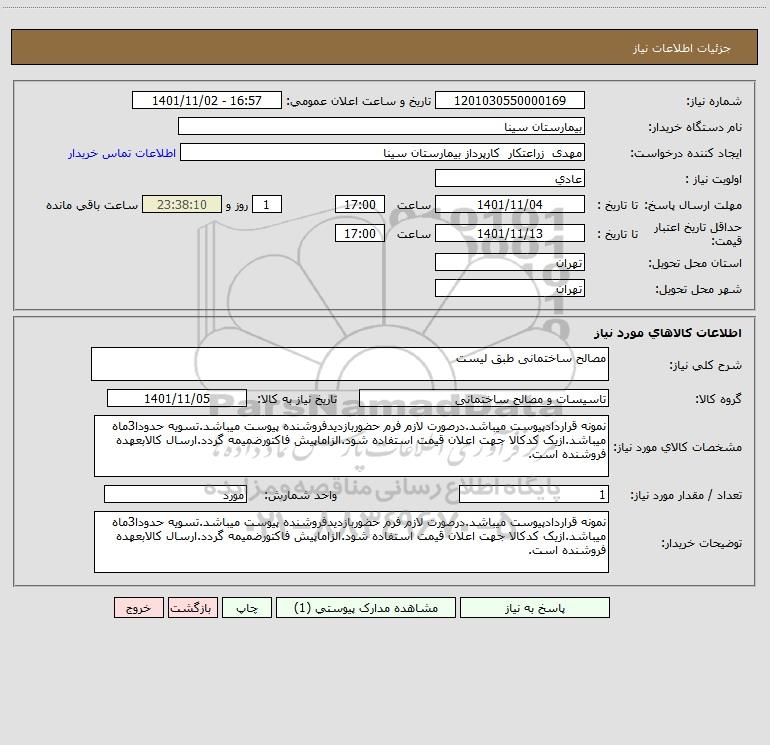
Task: Click the label شهر محل تحویل
Action: [x=699, y=290]
